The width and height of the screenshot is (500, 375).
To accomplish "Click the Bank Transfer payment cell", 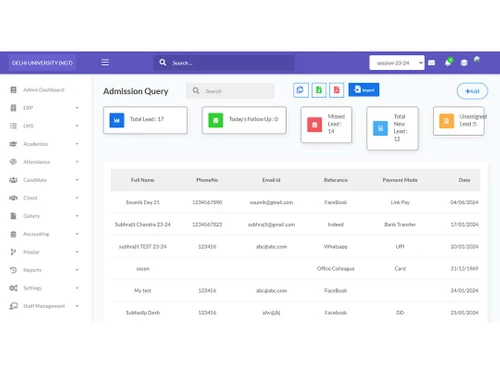I will click(400, 224).
